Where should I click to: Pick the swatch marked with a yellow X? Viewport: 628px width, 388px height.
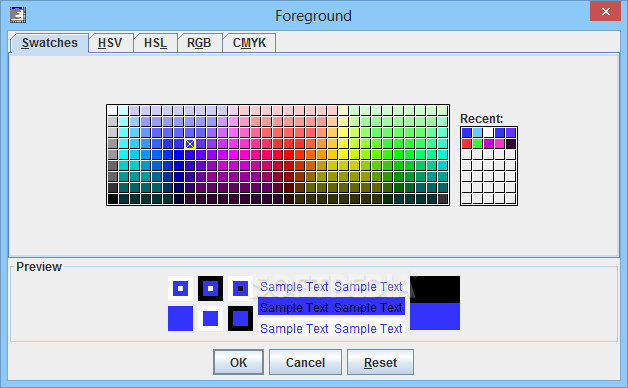pyautogui.click(x=190, y=144)
